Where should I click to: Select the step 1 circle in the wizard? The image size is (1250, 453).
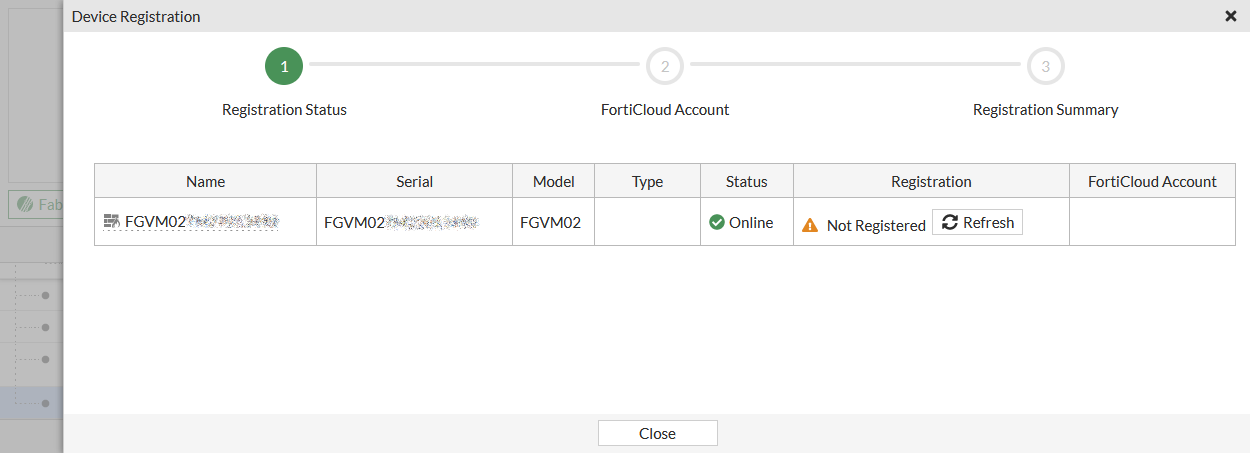tap(284, 67)
